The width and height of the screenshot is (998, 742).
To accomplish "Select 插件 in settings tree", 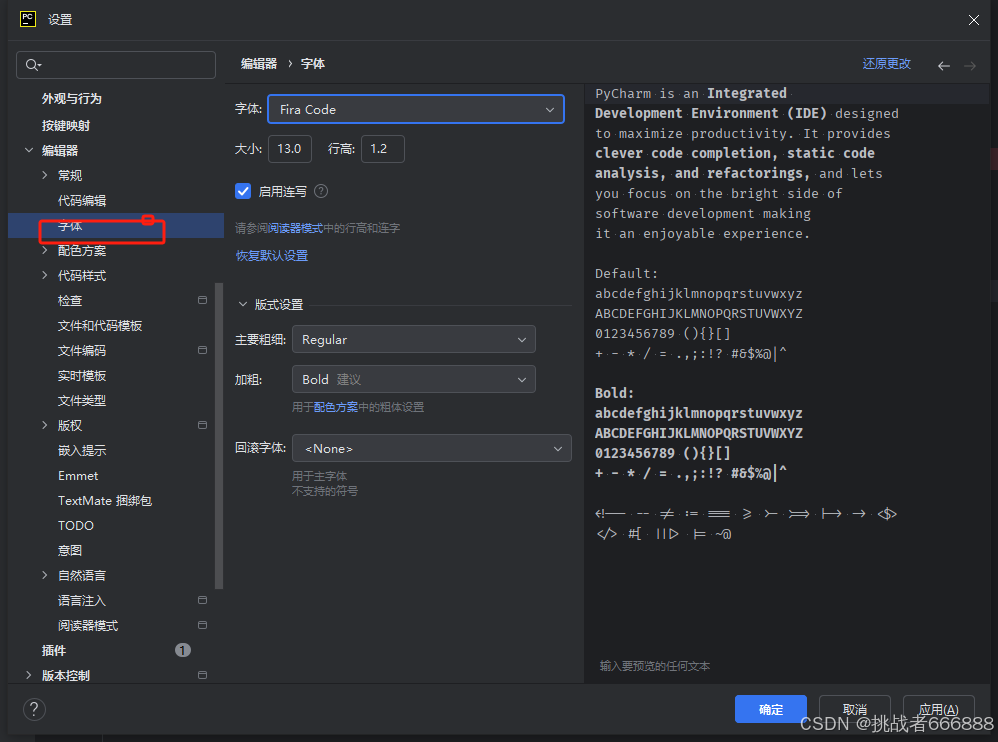I will click(x=53, y=650).
